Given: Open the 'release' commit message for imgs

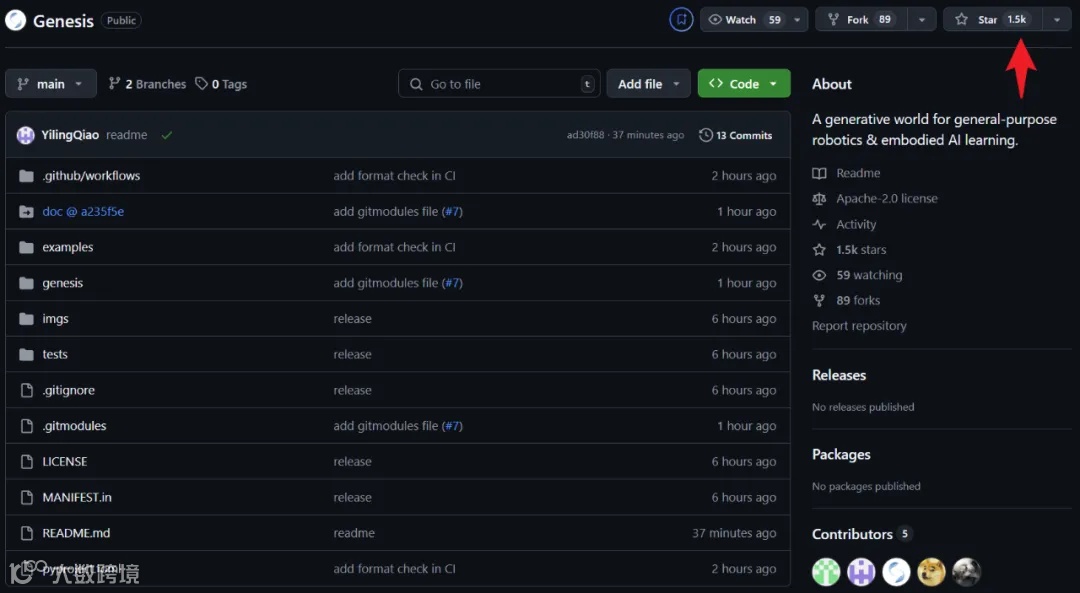Looking at the screenshot, I should coord(353,319).
